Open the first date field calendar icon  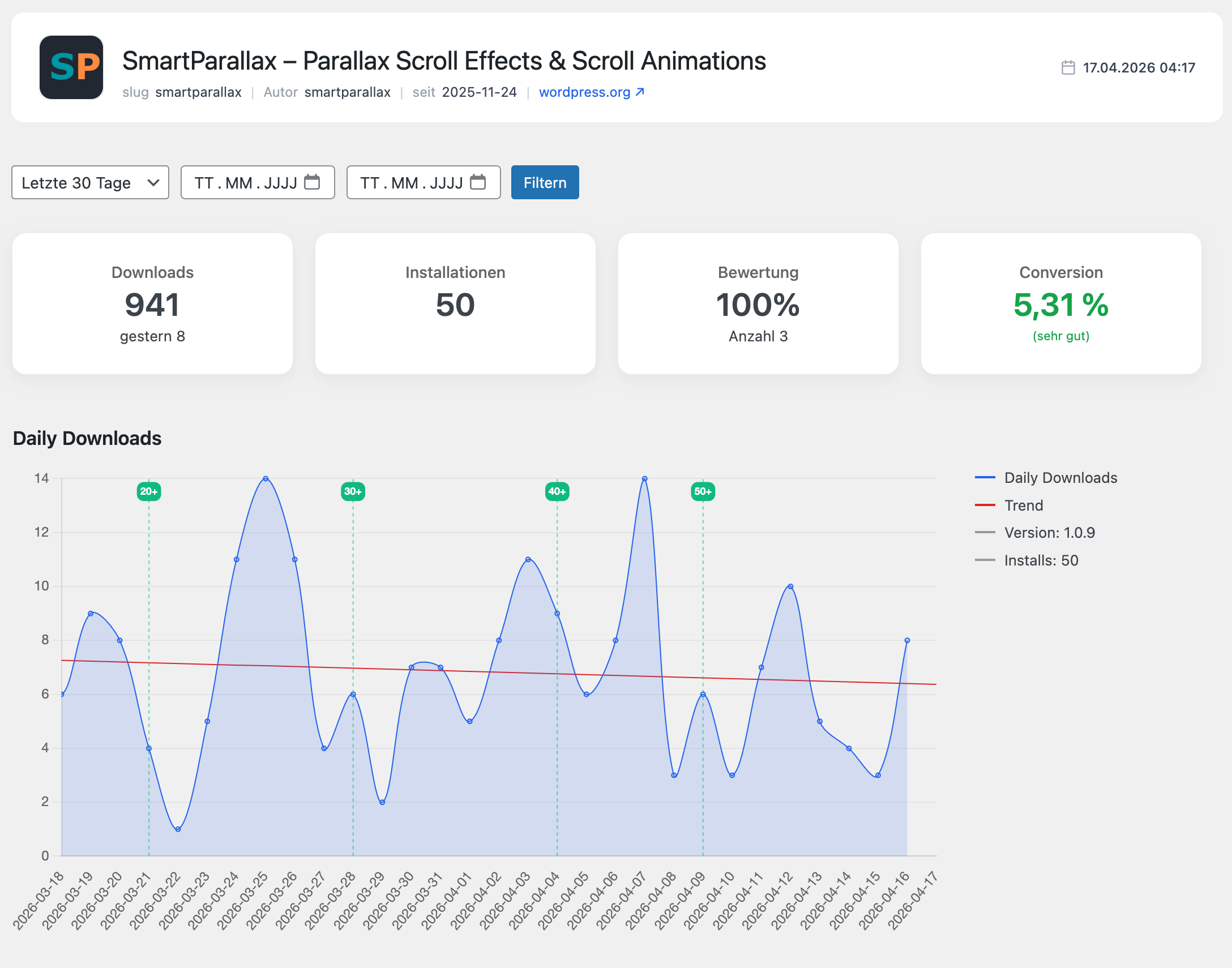click(313, 182)
